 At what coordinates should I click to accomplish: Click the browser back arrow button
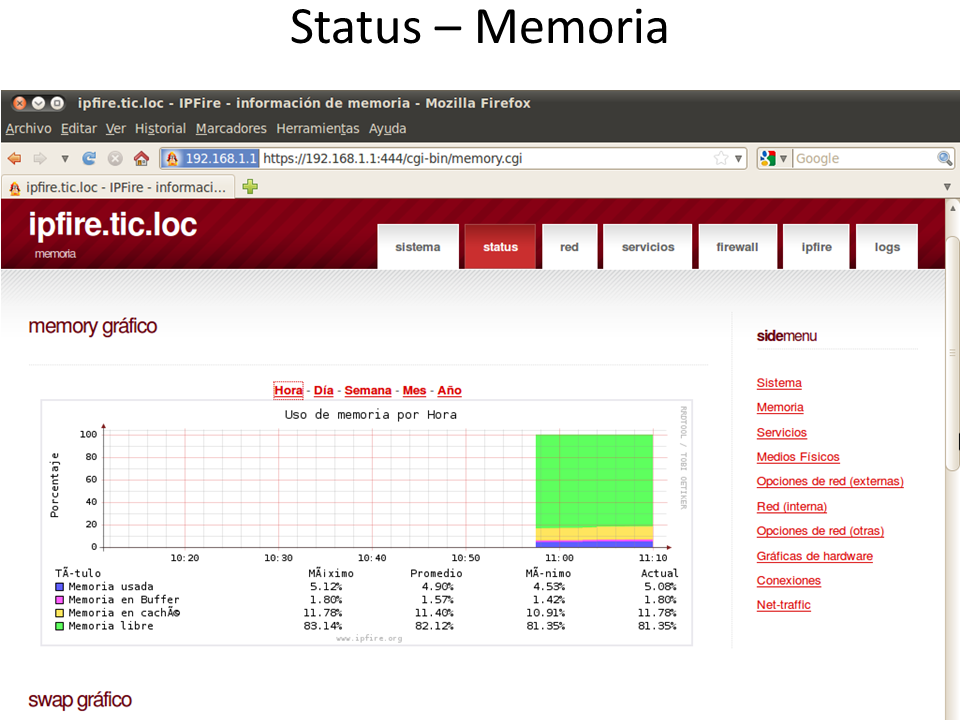(14, 158)
